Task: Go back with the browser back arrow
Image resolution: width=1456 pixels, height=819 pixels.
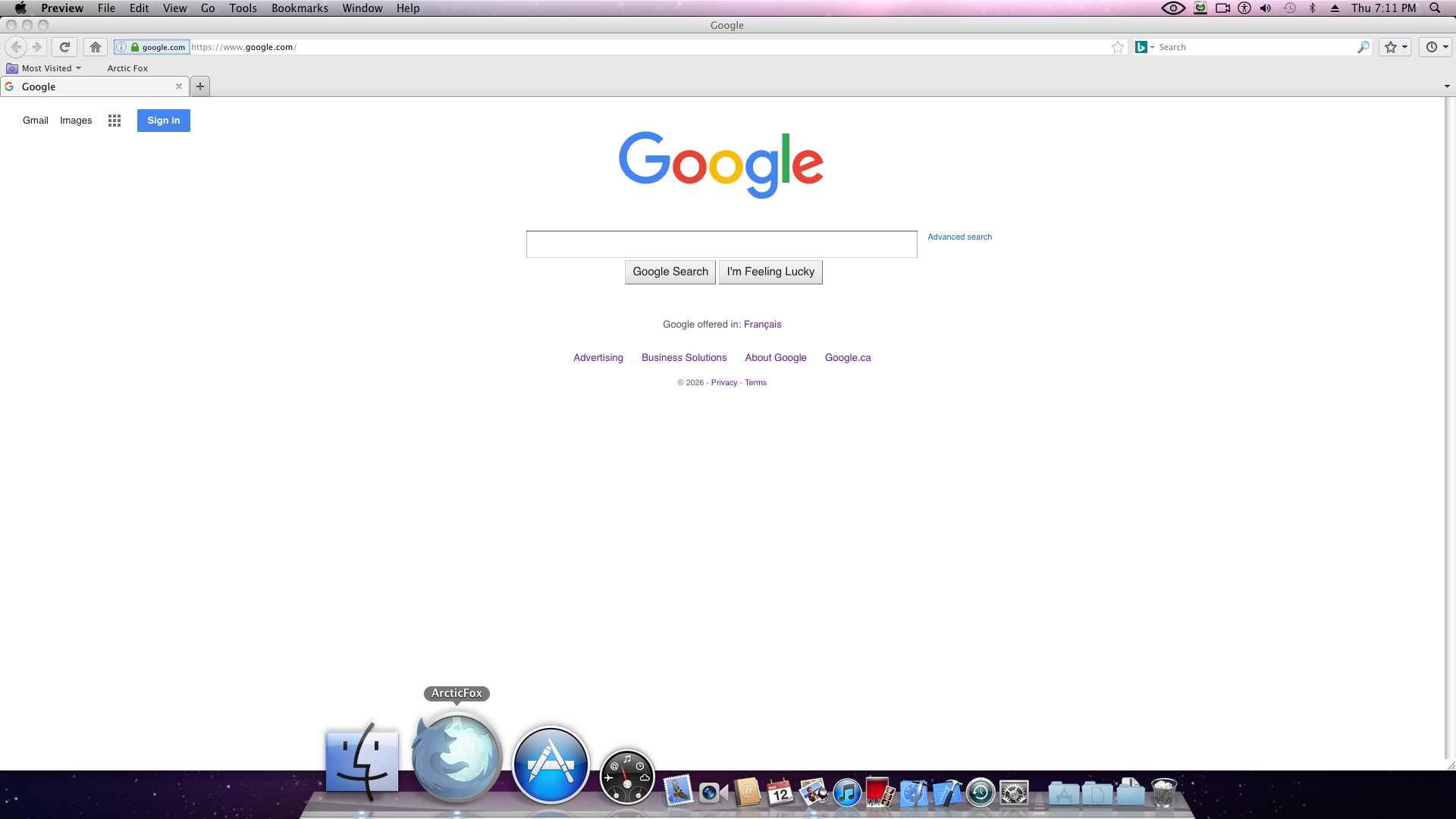Action: pos(16,47)
